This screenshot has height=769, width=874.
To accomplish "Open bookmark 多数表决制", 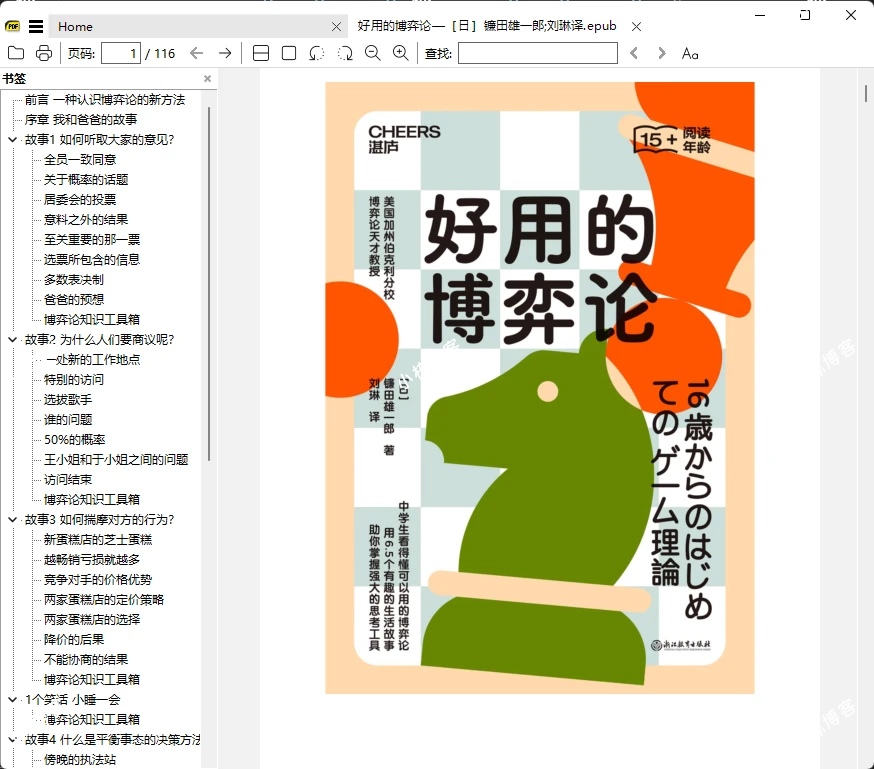I will [x=74, y=280].
